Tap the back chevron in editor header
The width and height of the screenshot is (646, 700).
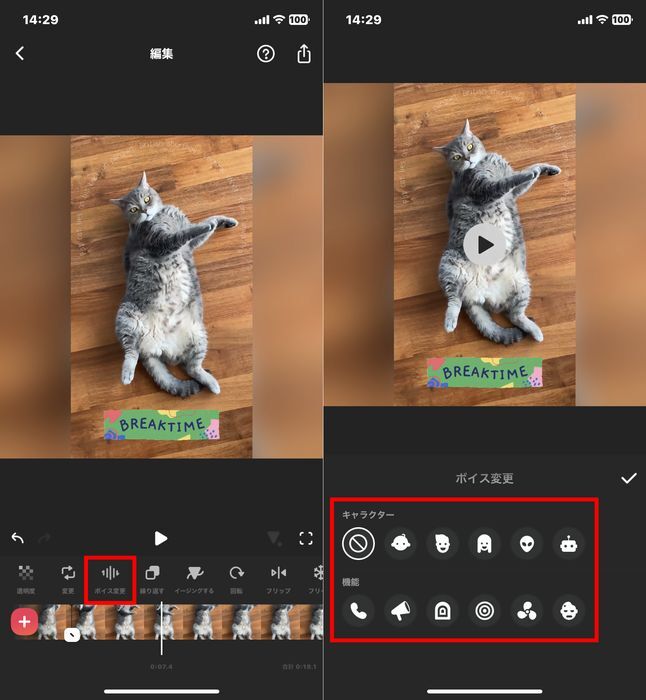tap(20, 54)
